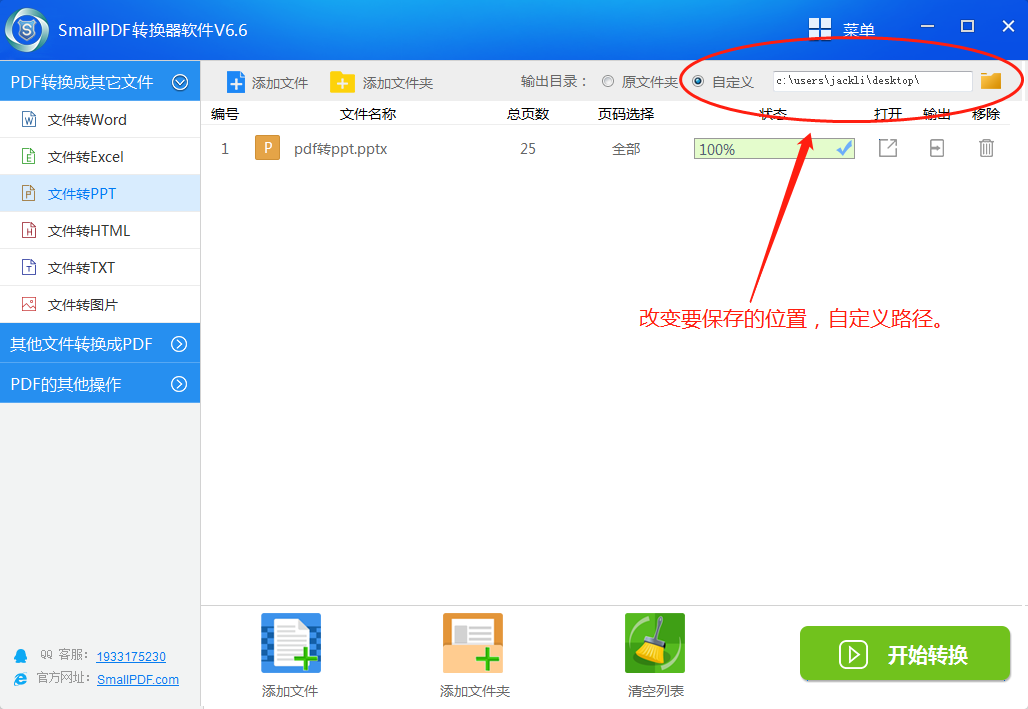Click the 100% conversion progress bar
This screenshot has height=709, width=1028.
point(774,149)
